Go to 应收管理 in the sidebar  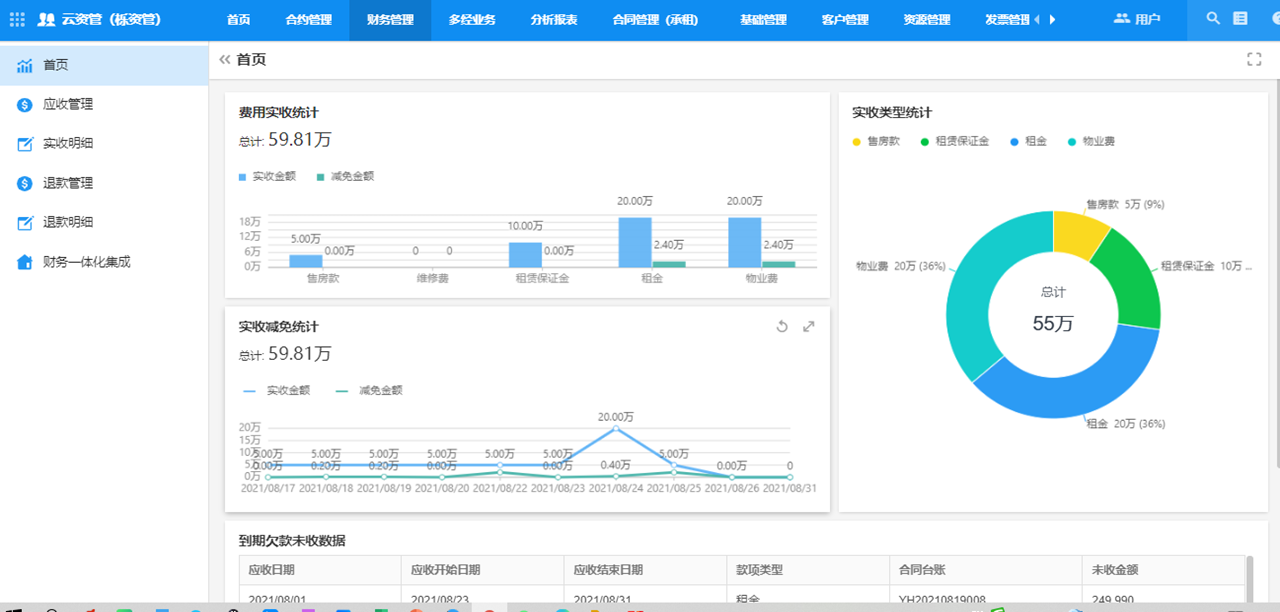(x=68, y=104)
